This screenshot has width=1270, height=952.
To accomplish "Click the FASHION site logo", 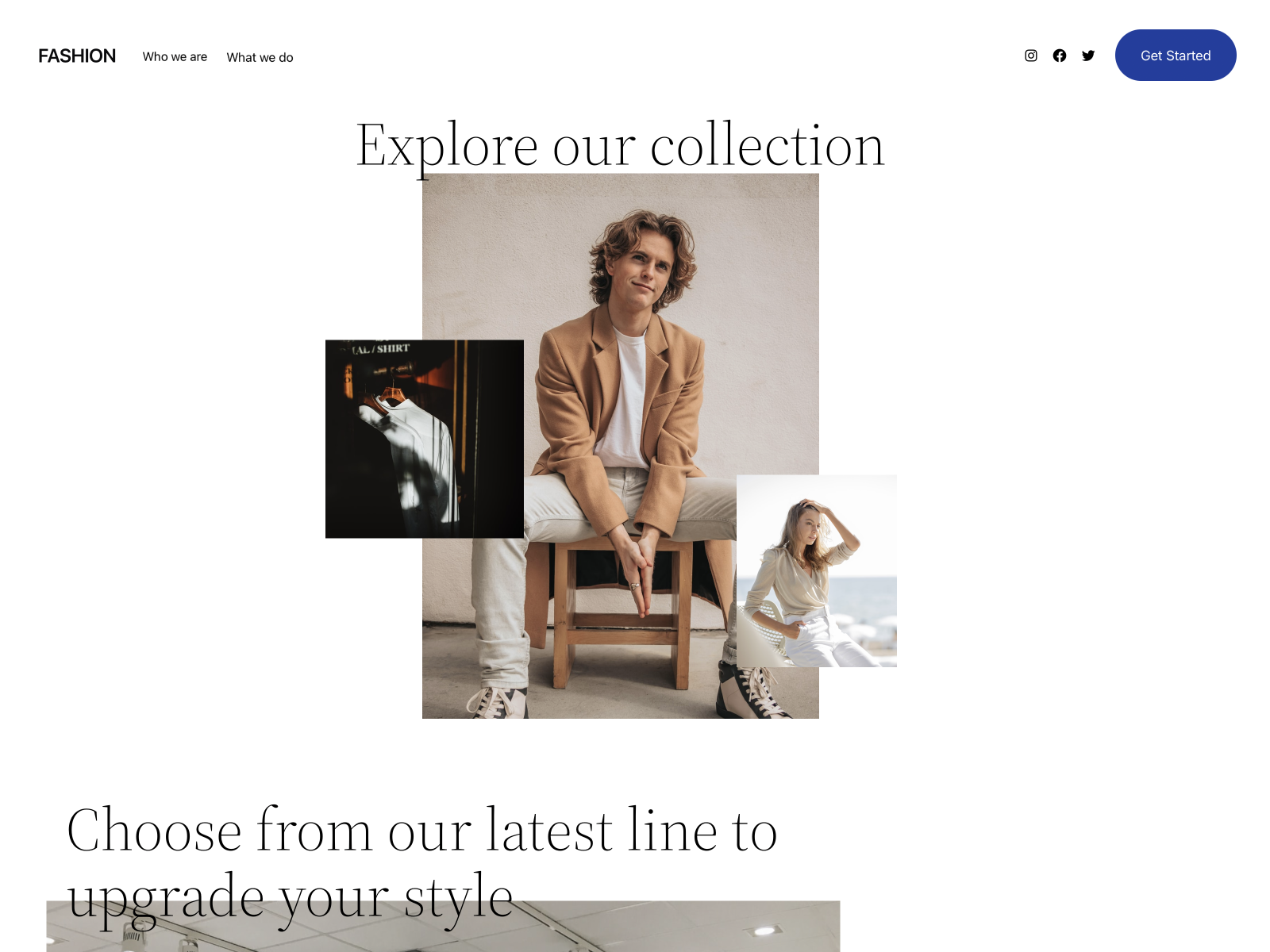I will [77, 56].
